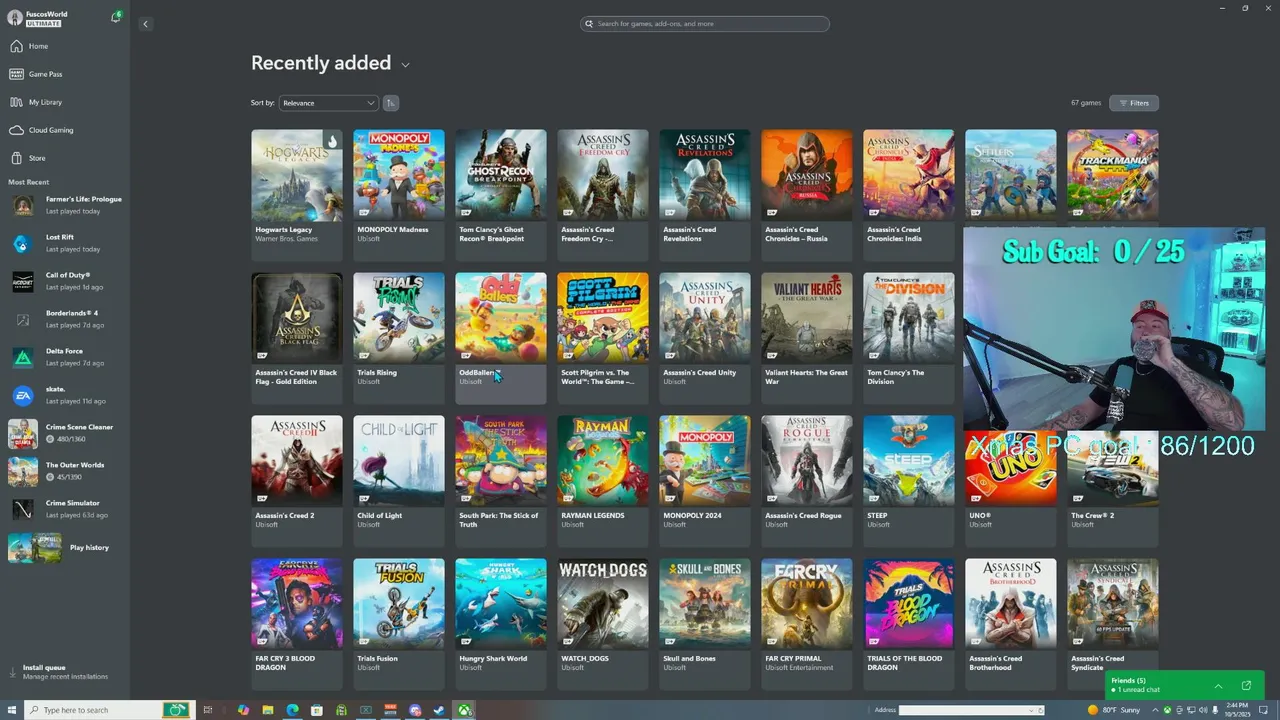Open Assassin's Creed Chronicles Russia tile
The height and width of the screenshot is (720, 1280).
click(x=807, y=195)
